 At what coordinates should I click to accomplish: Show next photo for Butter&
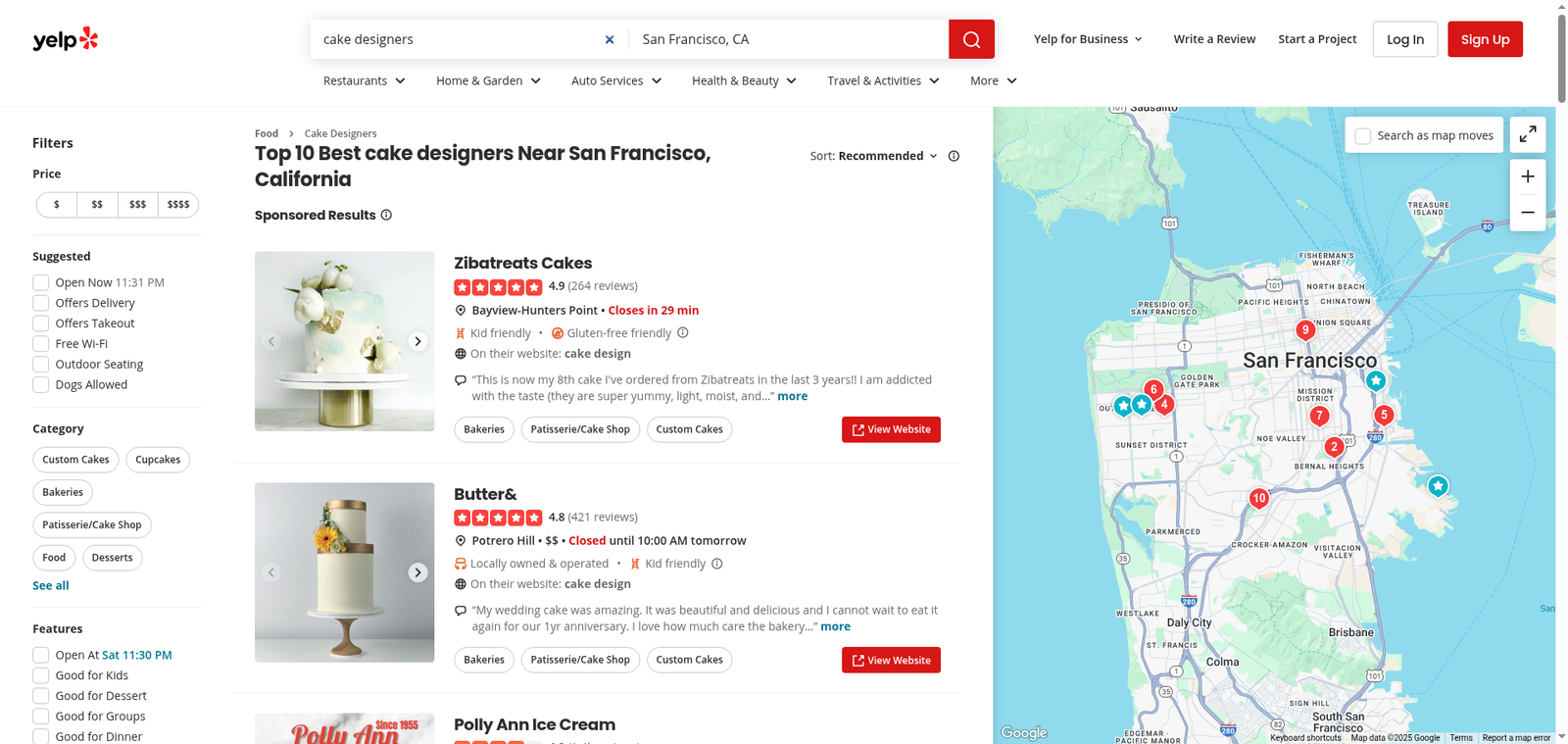point(417,572)
